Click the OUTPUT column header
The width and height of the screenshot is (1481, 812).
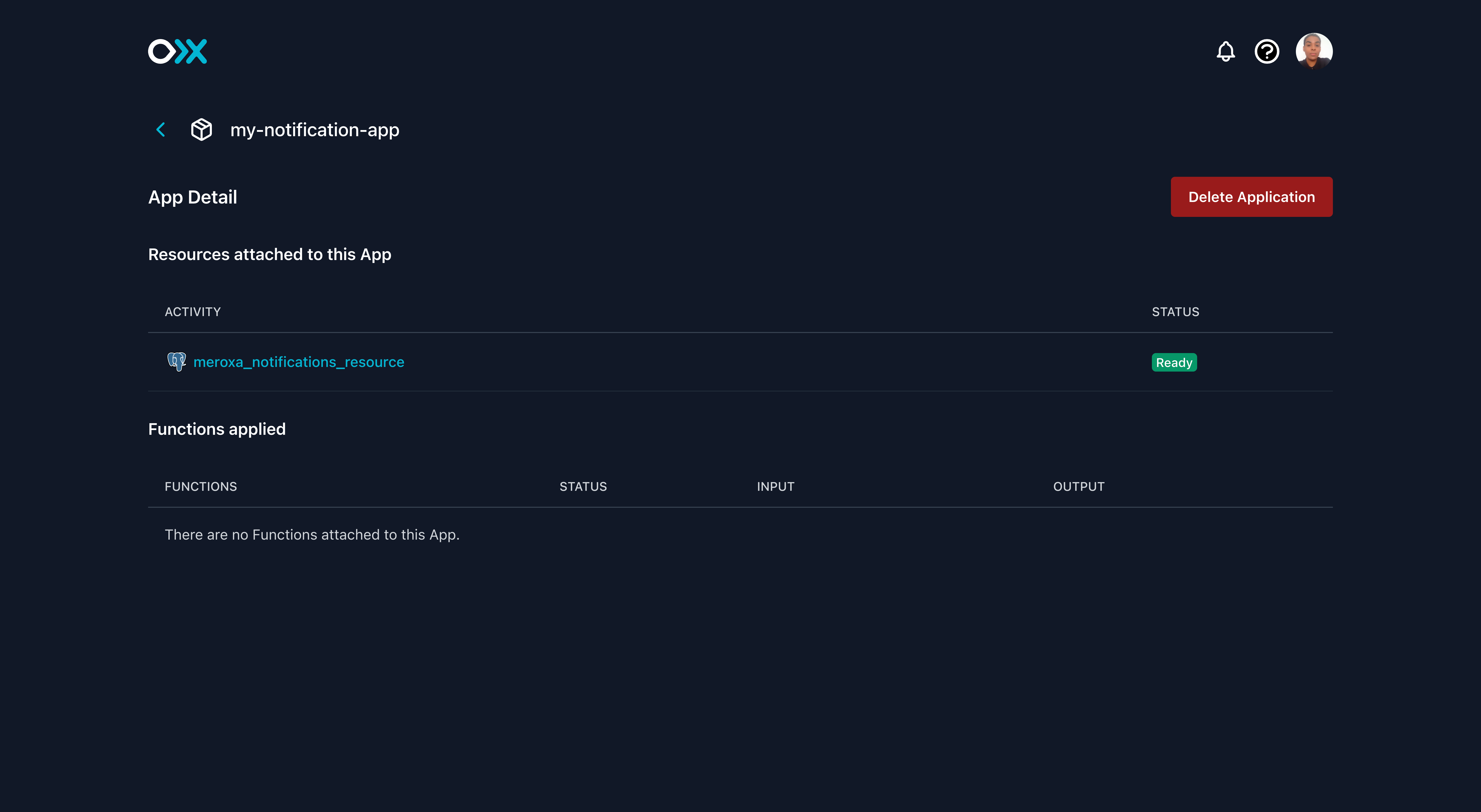[1079, 486]
